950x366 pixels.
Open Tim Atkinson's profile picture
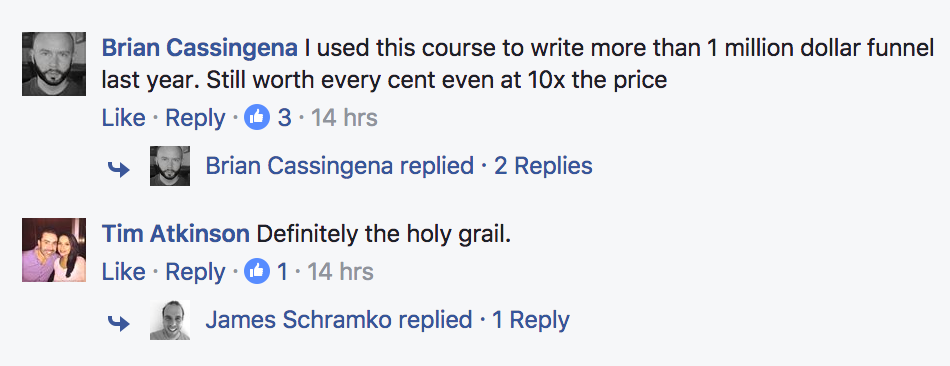click(x=54, y=250)
